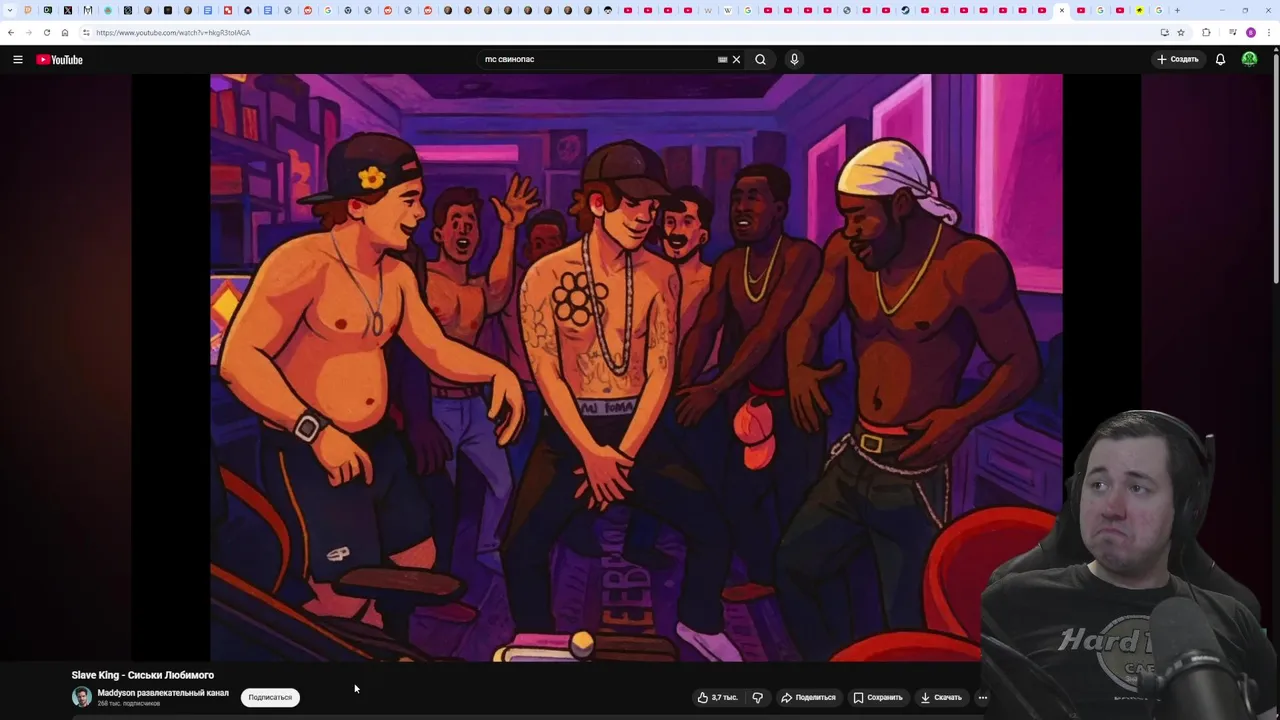Clear the search text with the X icon
Viewport: 1280px width, 720px height.
click(736, 59)
